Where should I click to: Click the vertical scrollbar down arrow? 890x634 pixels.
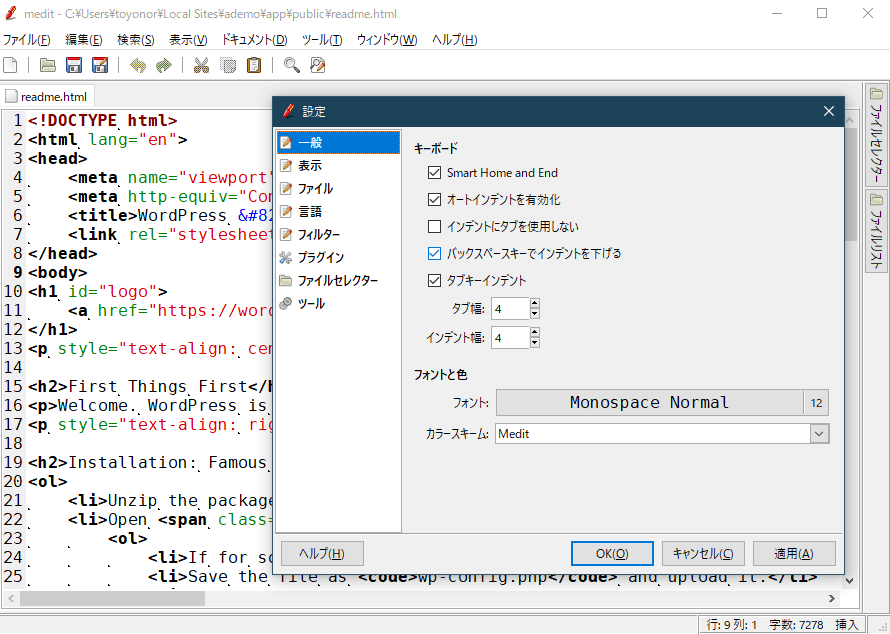point(850,580)
